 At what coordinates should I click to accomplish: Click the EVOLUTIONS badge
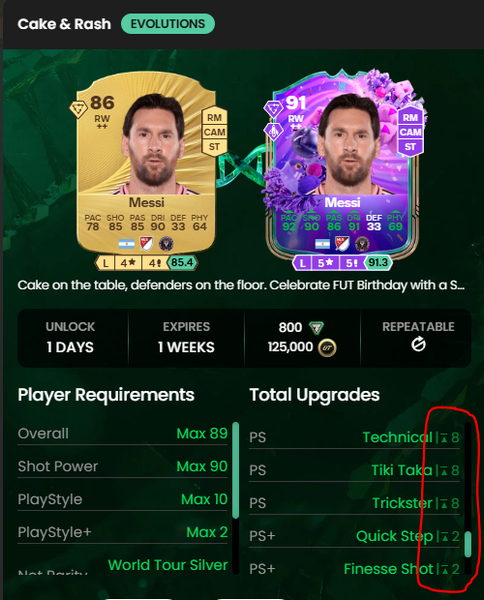168,24
